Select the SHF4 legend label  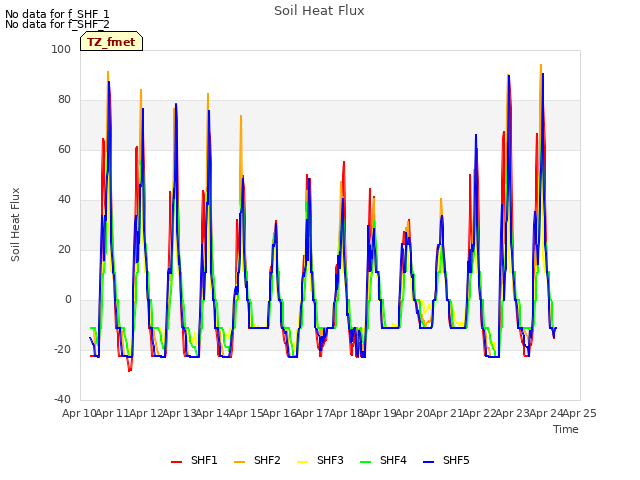click(393, 460)
